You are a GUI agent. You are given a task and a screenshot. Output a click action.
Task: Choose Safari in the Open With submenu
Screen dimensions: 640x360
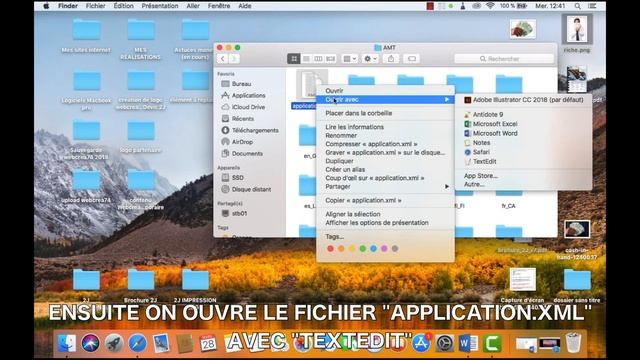(477, 152)
